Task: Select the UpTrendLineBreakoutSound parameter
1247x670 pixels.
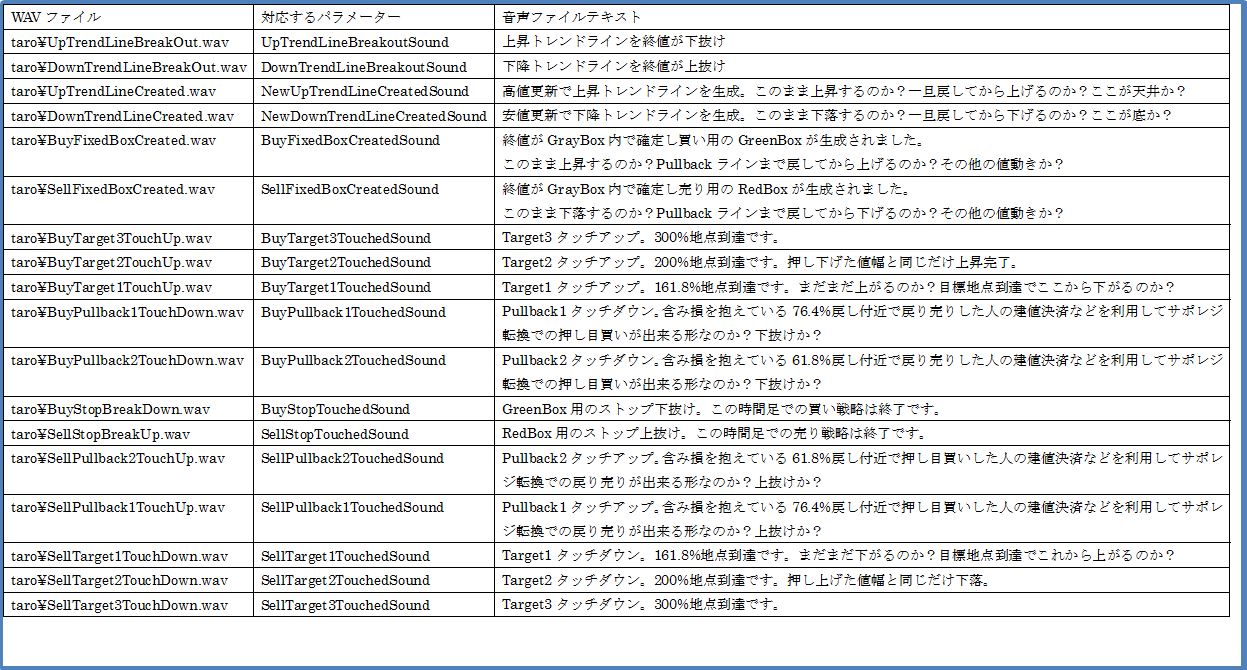Action: (355, 42)
